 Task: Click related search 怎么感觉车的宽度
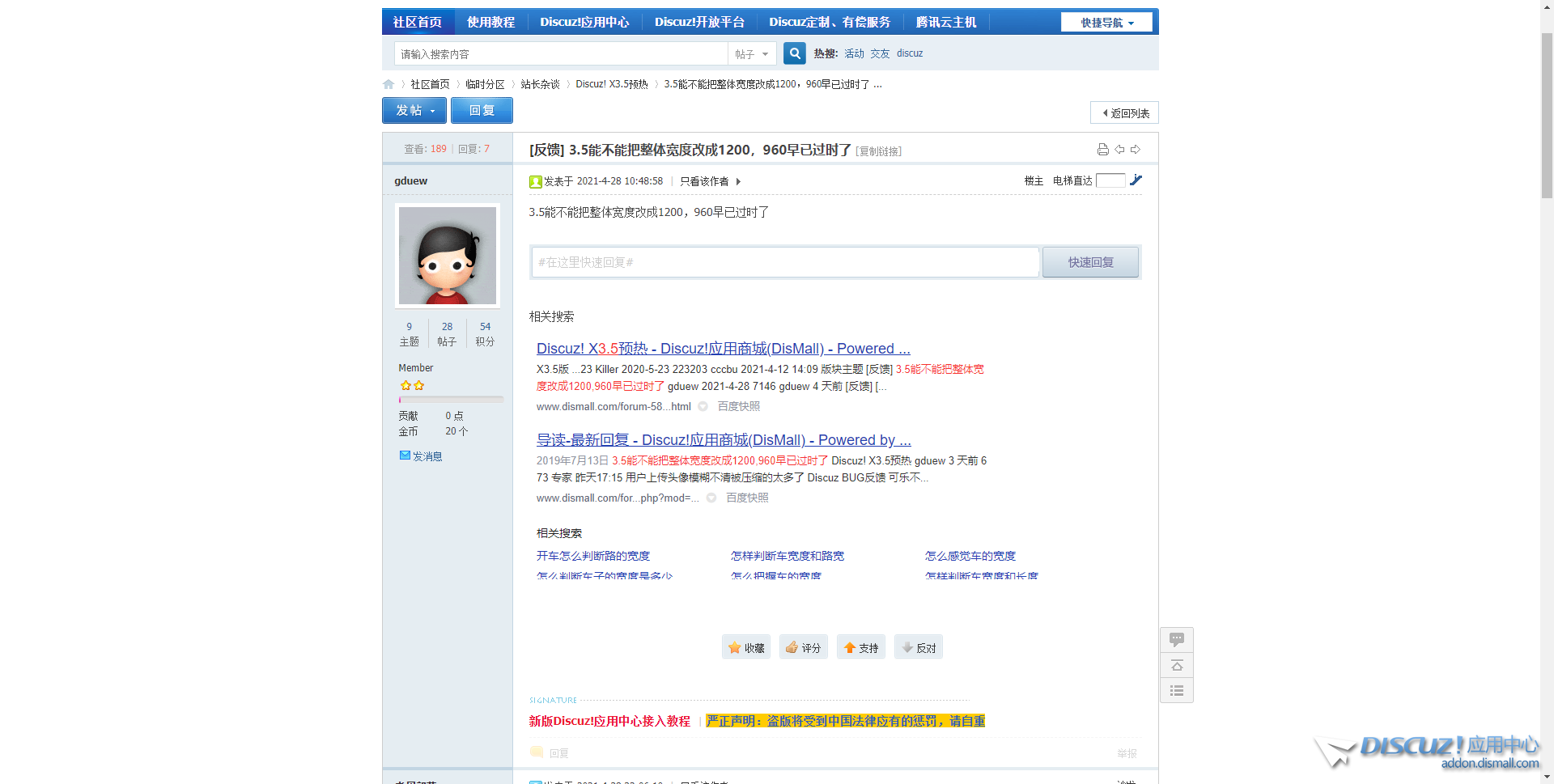(x=970, y=556)
